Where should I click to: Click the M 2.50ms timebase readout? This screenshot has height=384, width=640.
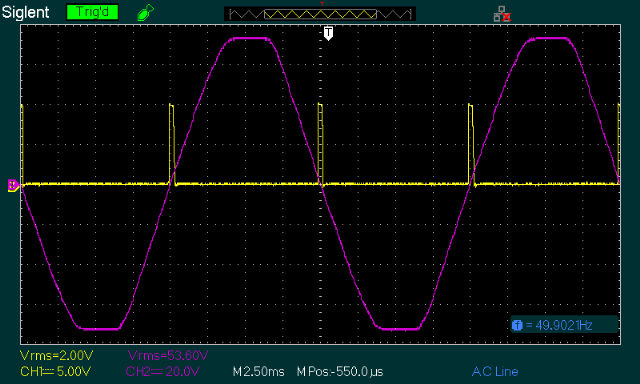point(258,371)
